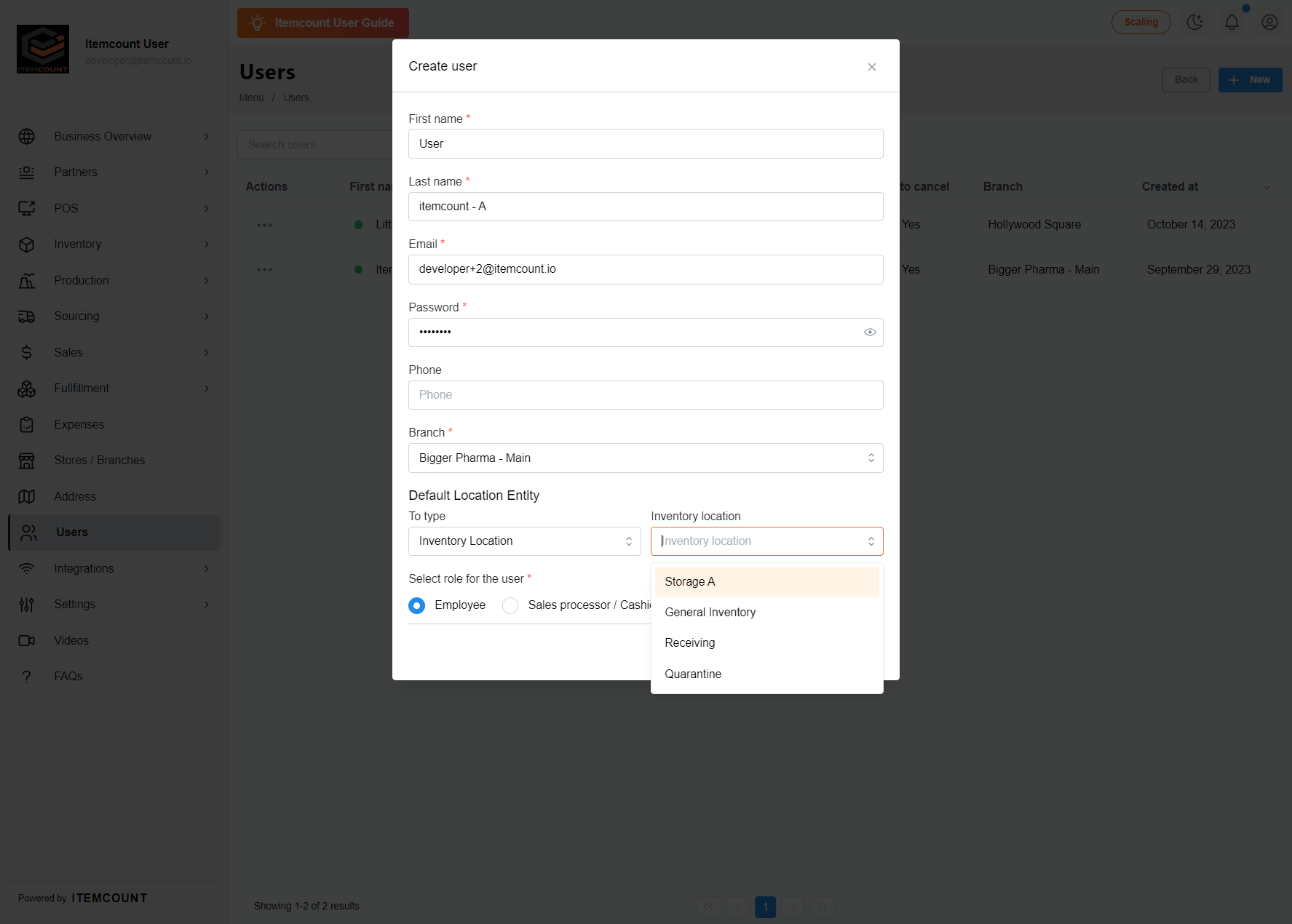The height and width of the screenshot is (924, 1292).
Task: Choose Storage A from the list
Action: pos(766,582)
